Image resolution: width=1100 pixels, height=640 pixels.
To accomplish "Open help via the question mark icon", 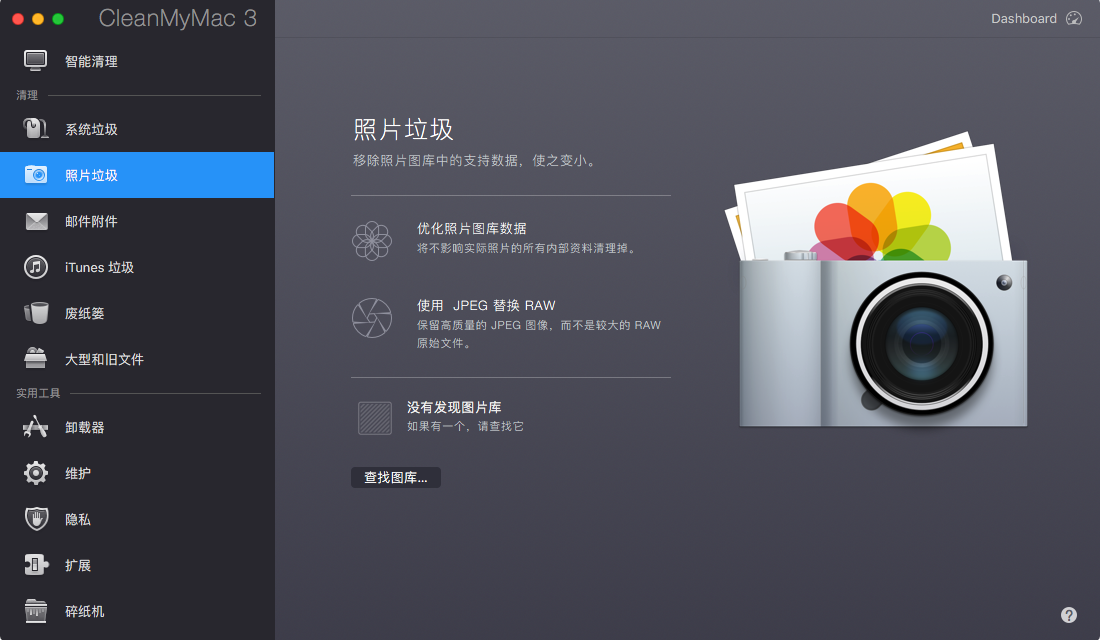I will [1068, 615].
